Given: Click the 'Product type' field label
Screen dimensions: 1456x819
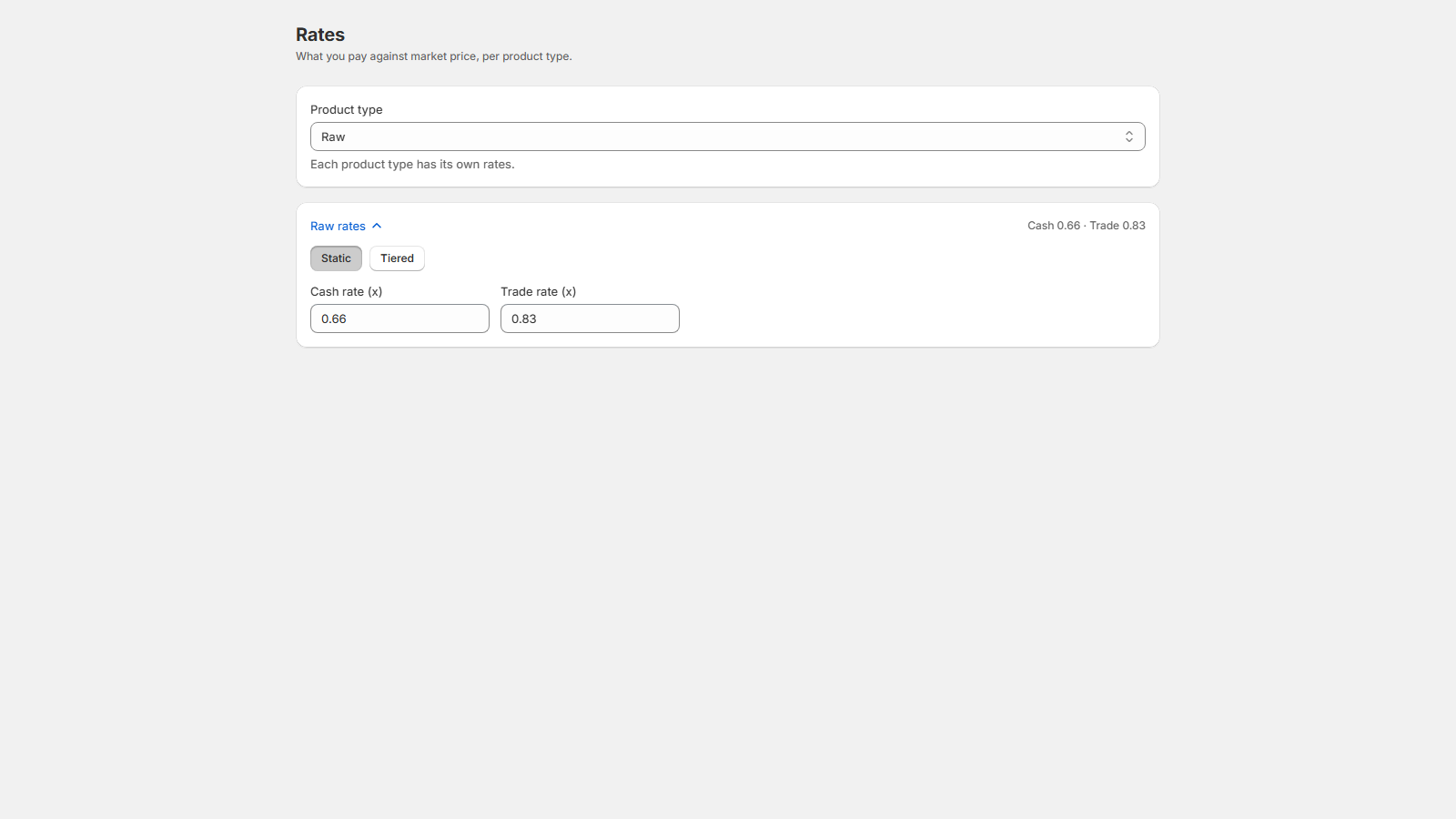Looking at the screenshot, I should [x=347, y=109].
